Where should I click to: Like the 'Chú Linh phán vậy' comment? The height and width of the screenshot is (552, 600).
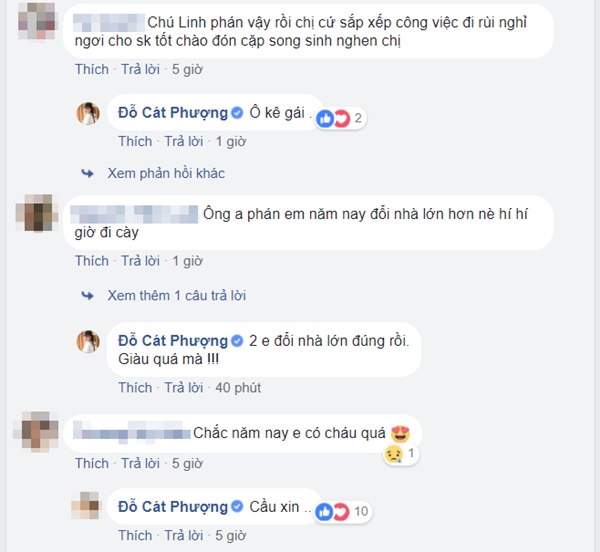pyautogui.click(x=92, y=69)
